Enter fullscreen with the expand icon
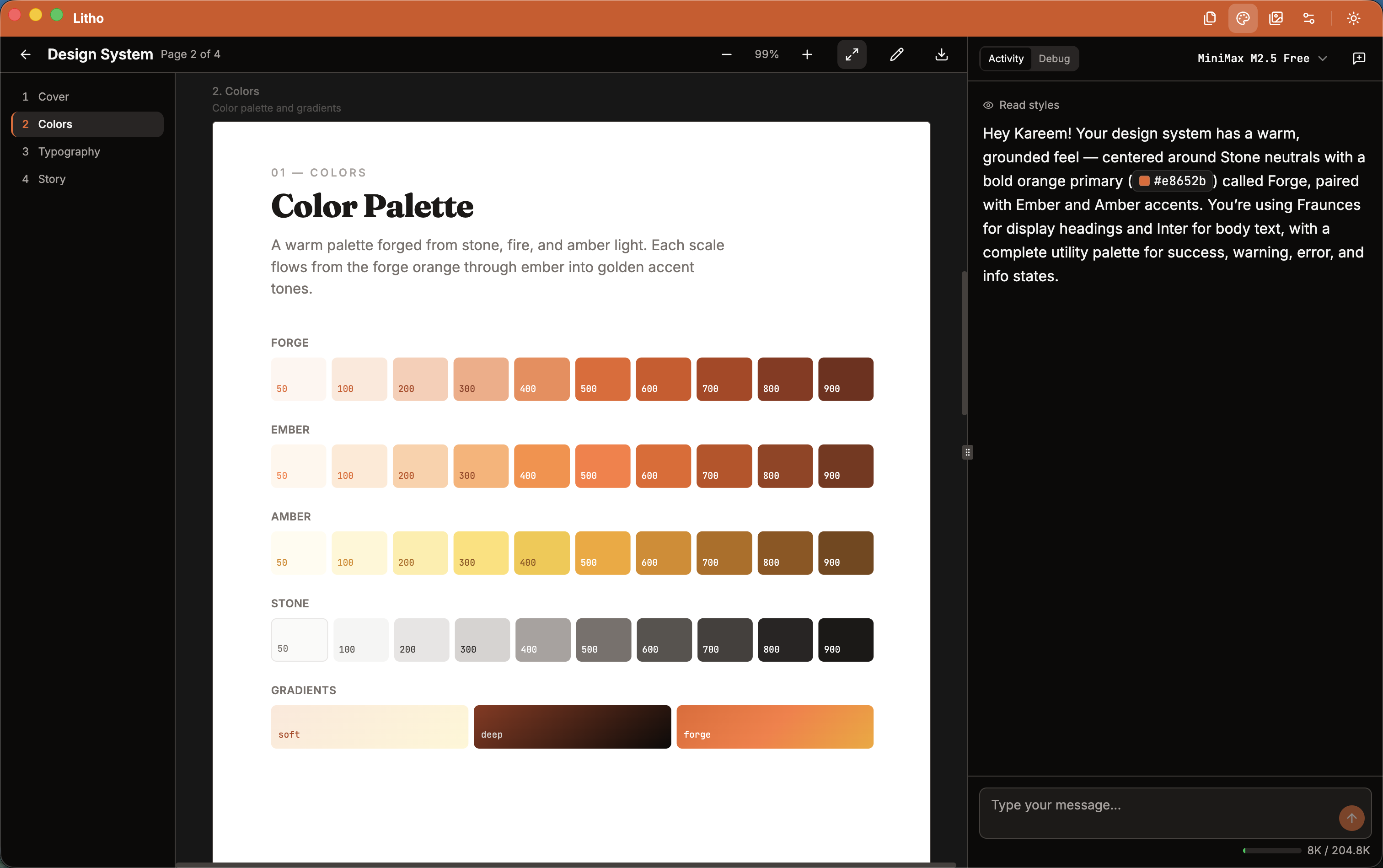 point(852,54)
